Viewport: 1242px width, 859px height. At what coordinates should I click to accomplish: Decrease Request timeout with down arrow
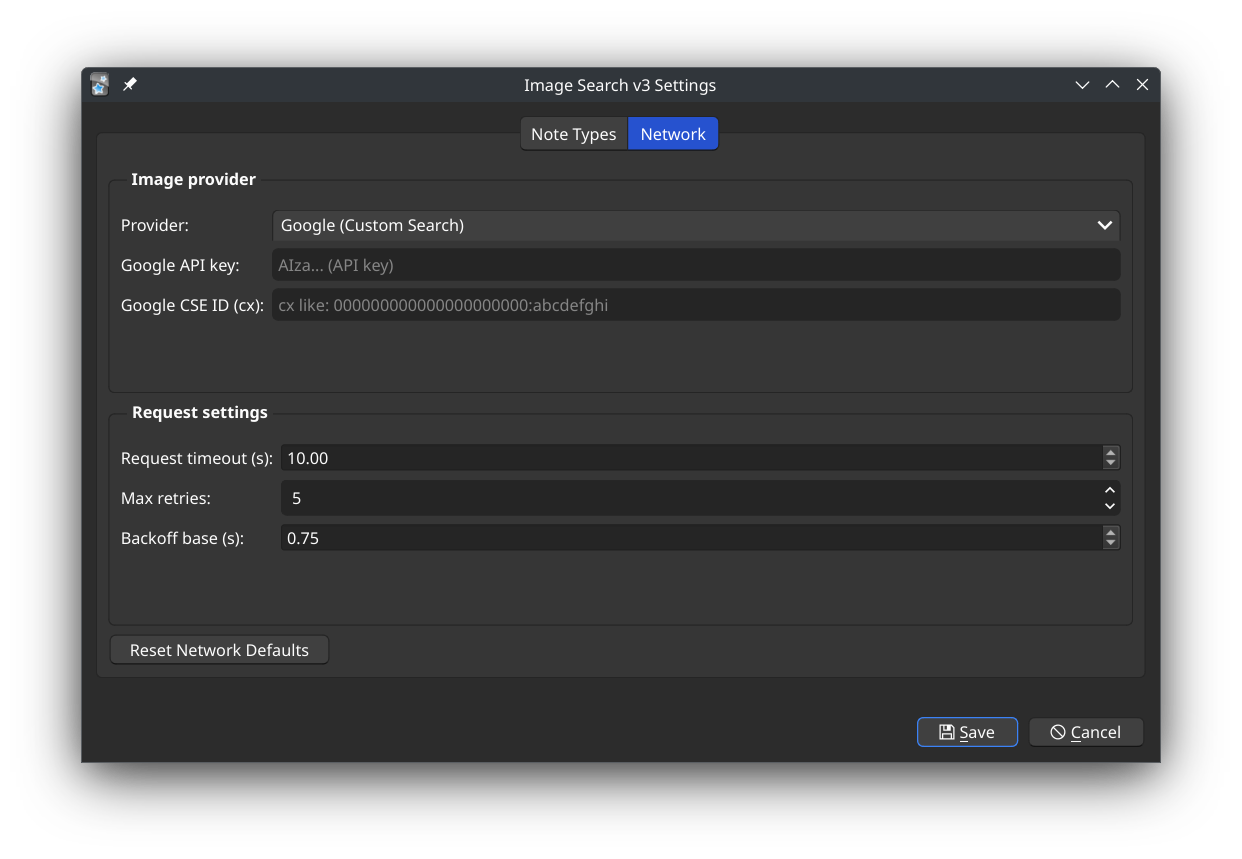point(1110,463)
